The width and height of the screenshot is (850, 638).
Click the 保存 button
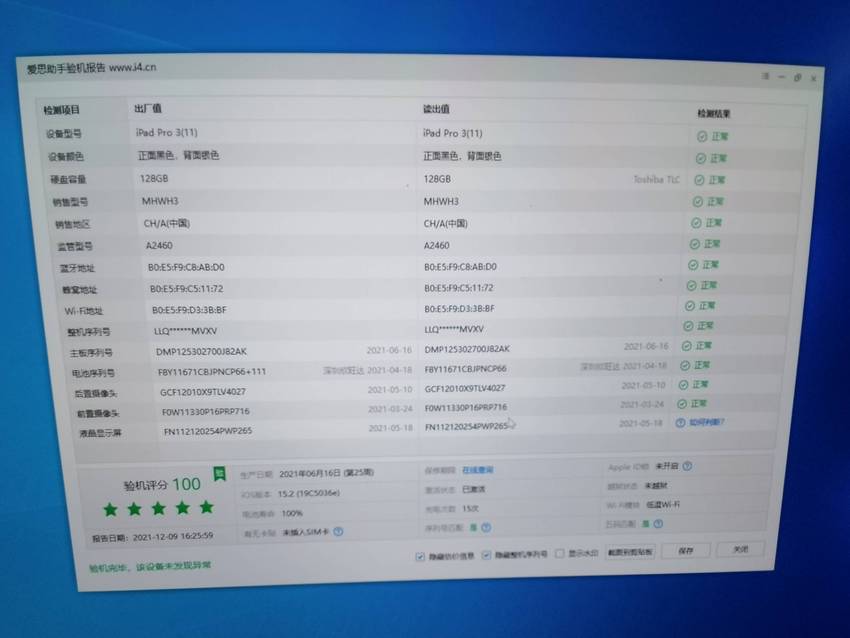tap(686, 551)
